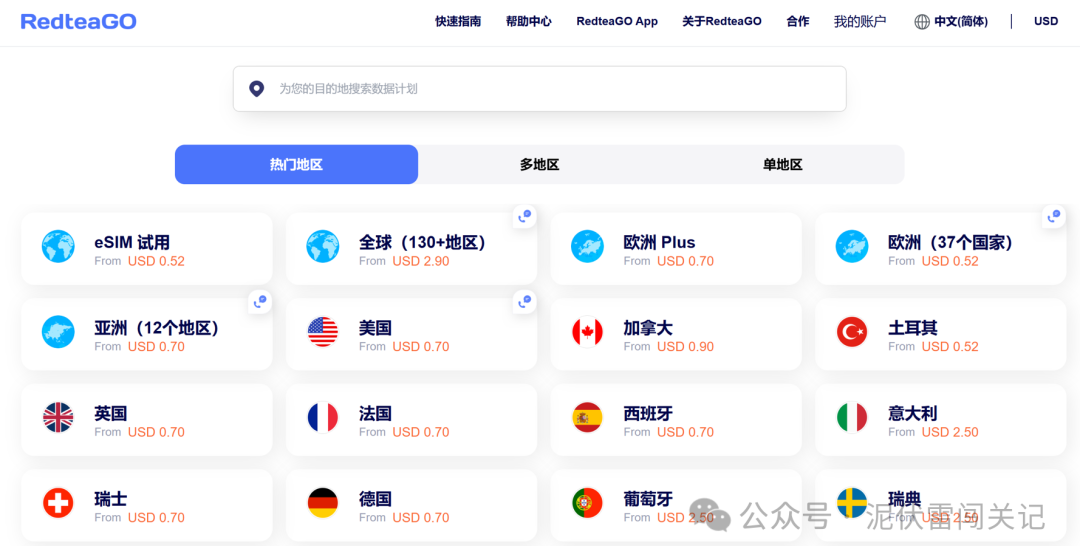
Task: Click the eSIM 试用 globe icon
Action: (x=59, y=246)
